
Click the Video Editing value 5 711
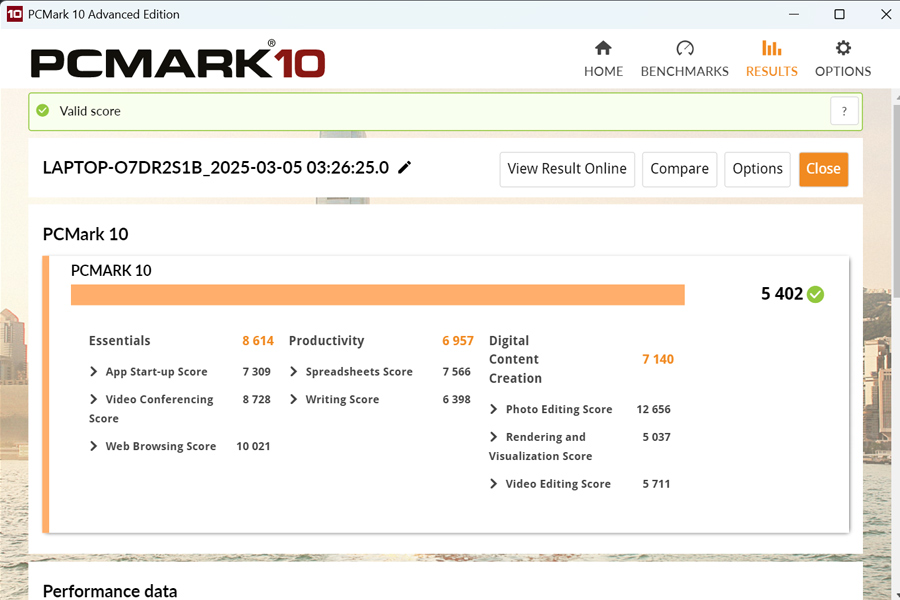click(656, 484)
